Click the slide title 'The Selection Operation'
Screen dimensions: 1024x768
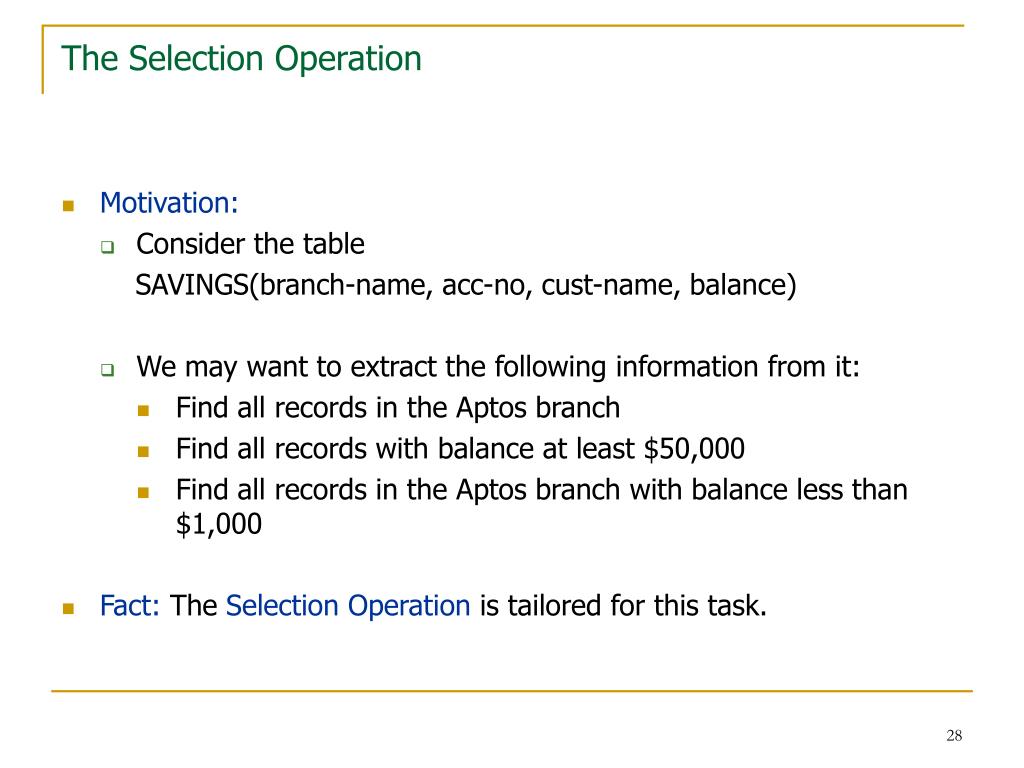(x=241, y=59)
